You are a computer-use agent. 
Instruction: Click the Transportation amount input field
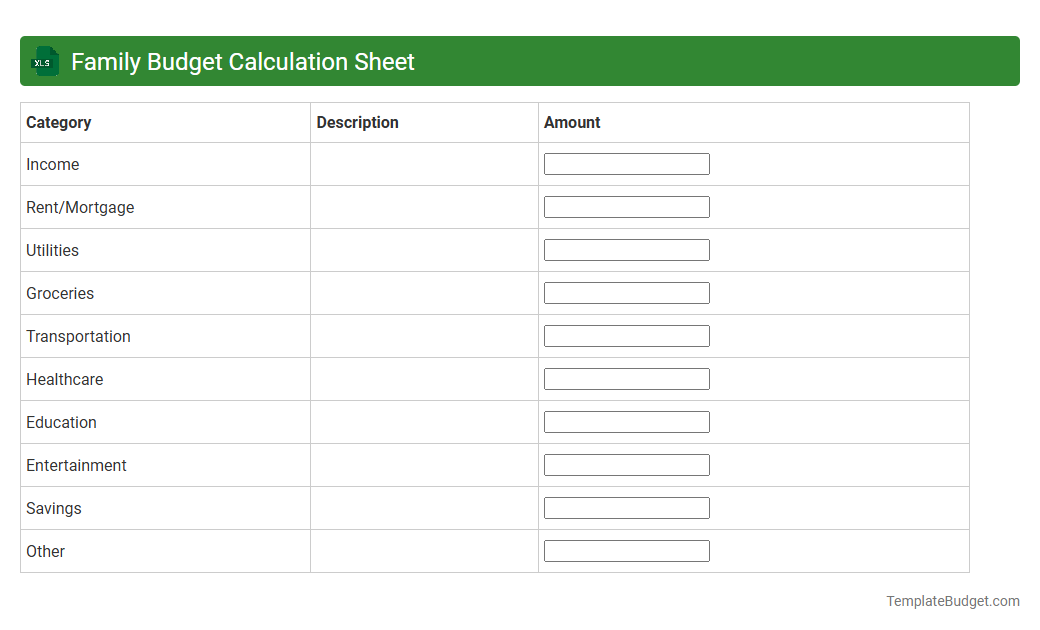[x=626, y=335]
